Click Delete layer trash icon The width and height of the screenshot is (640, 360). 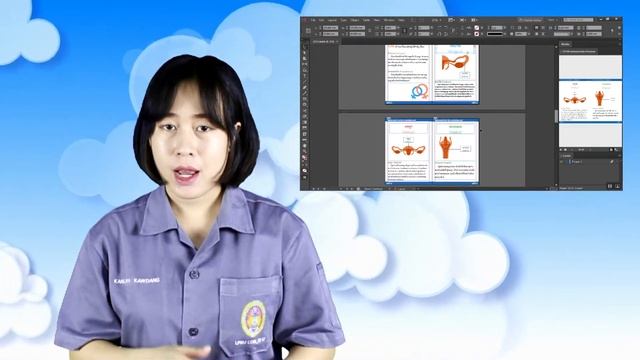[617, 186]
